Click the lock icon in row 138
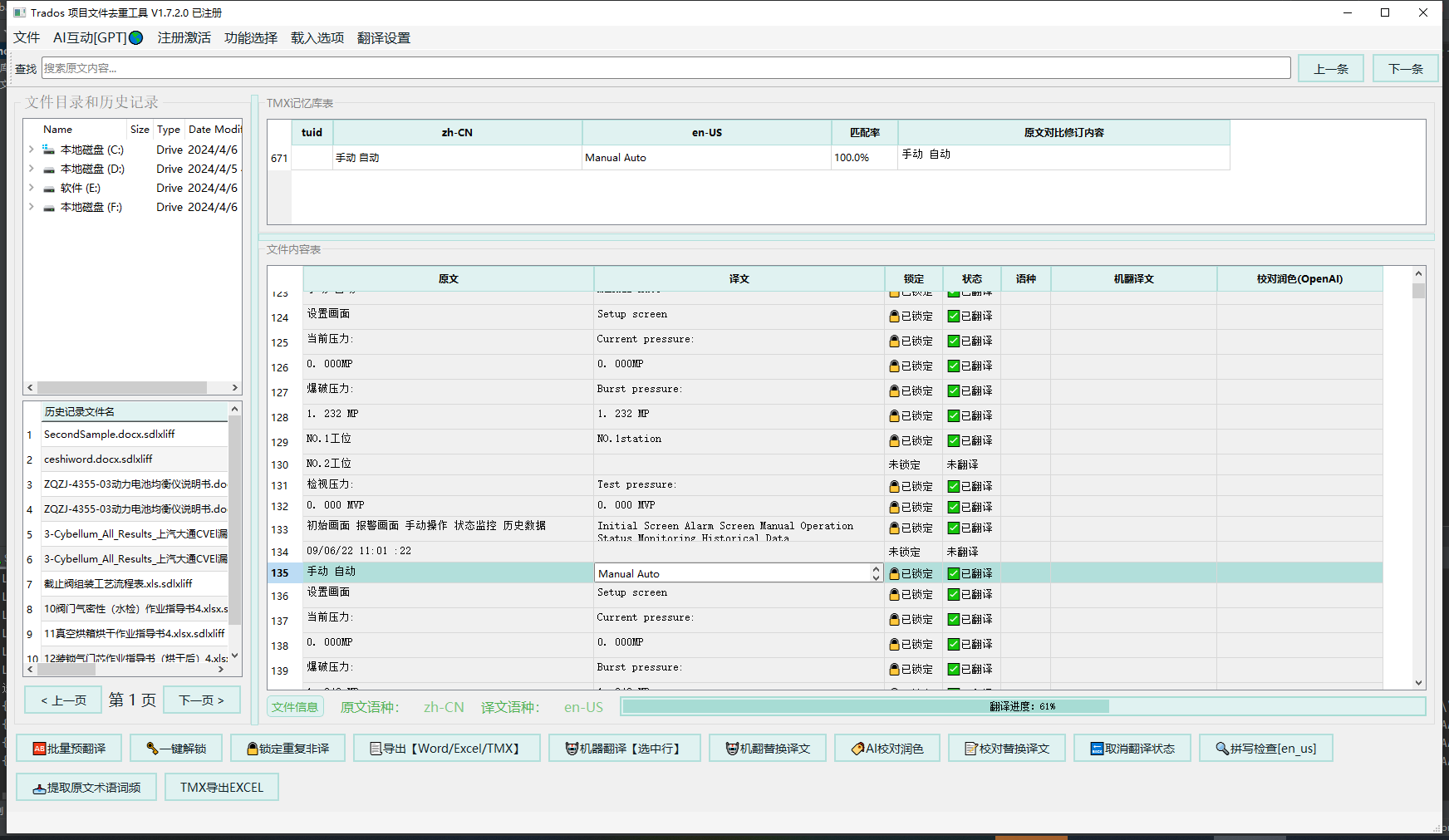 (894, 644)
